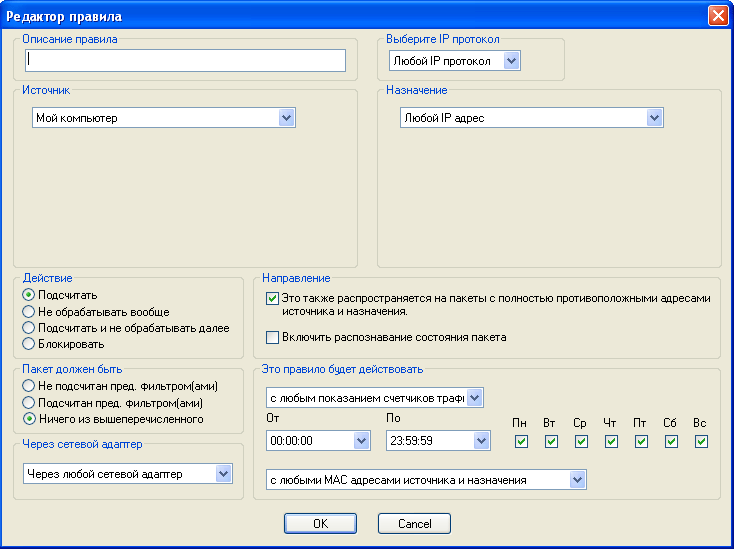Image resolution: width=734 pixels, height=549 pixels.
Task: Choose 'Подсчитать и не обрабатывать далее' option
Action: (x=29, y=328)
